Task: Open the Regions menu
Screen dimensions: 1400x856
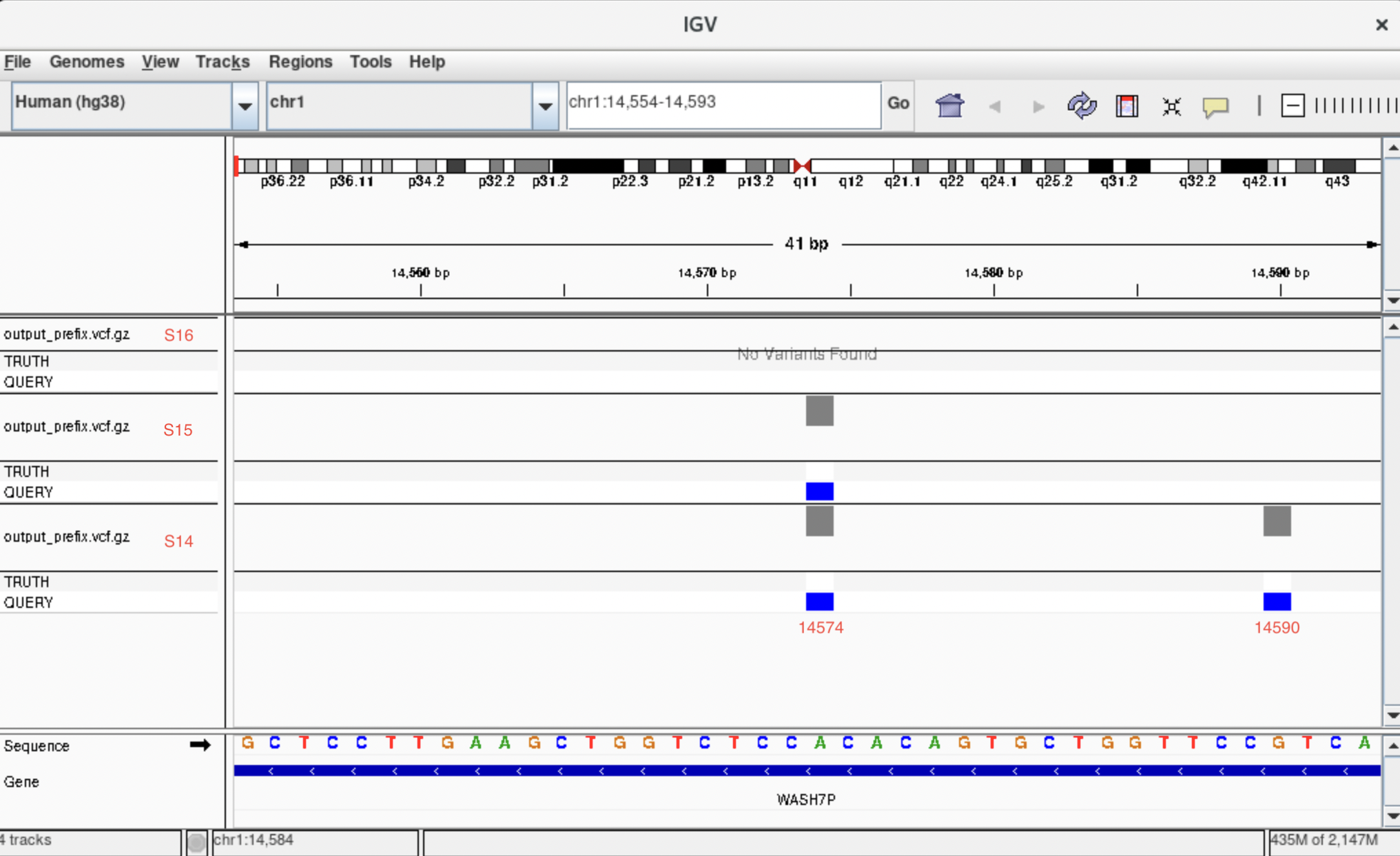Action: pos(300,62)
